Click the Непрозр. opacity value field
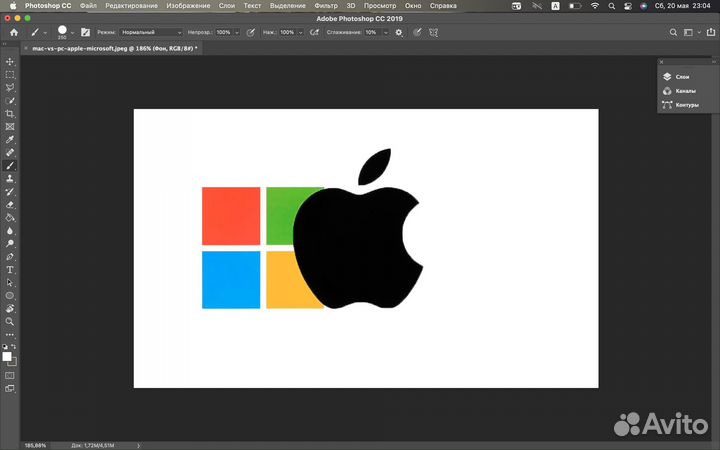The image size is (720, 450). [224, 32]
